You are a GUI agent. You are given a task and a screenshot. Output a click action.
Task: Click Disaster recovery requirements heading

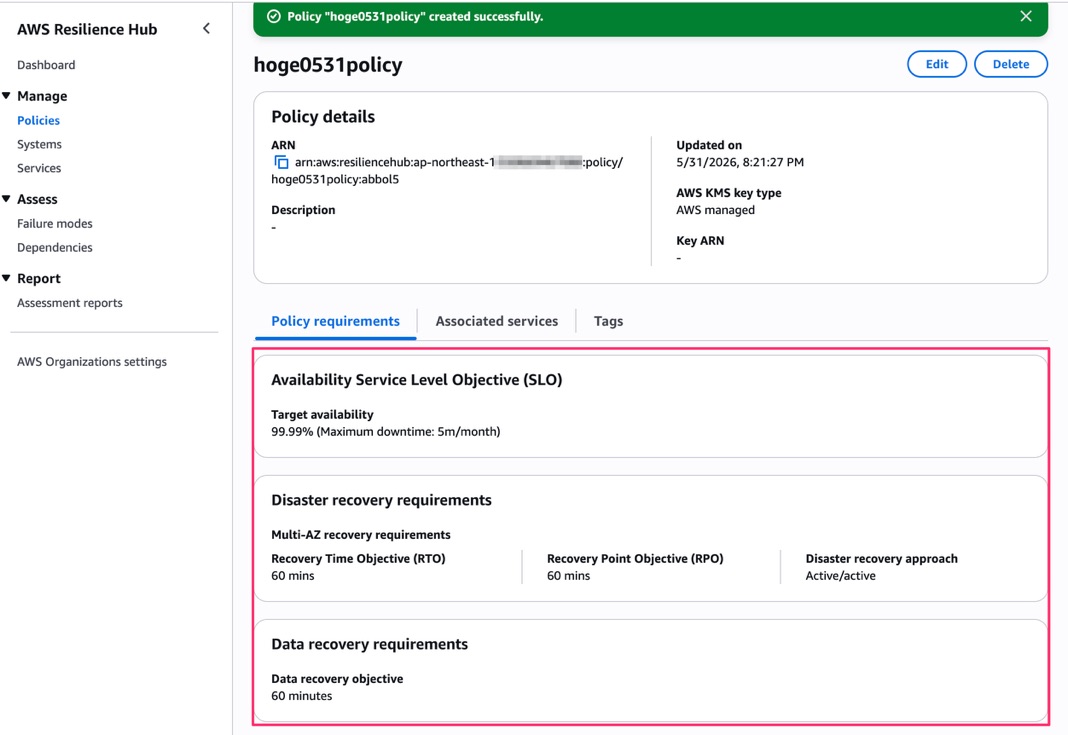(x=381, y=500)
